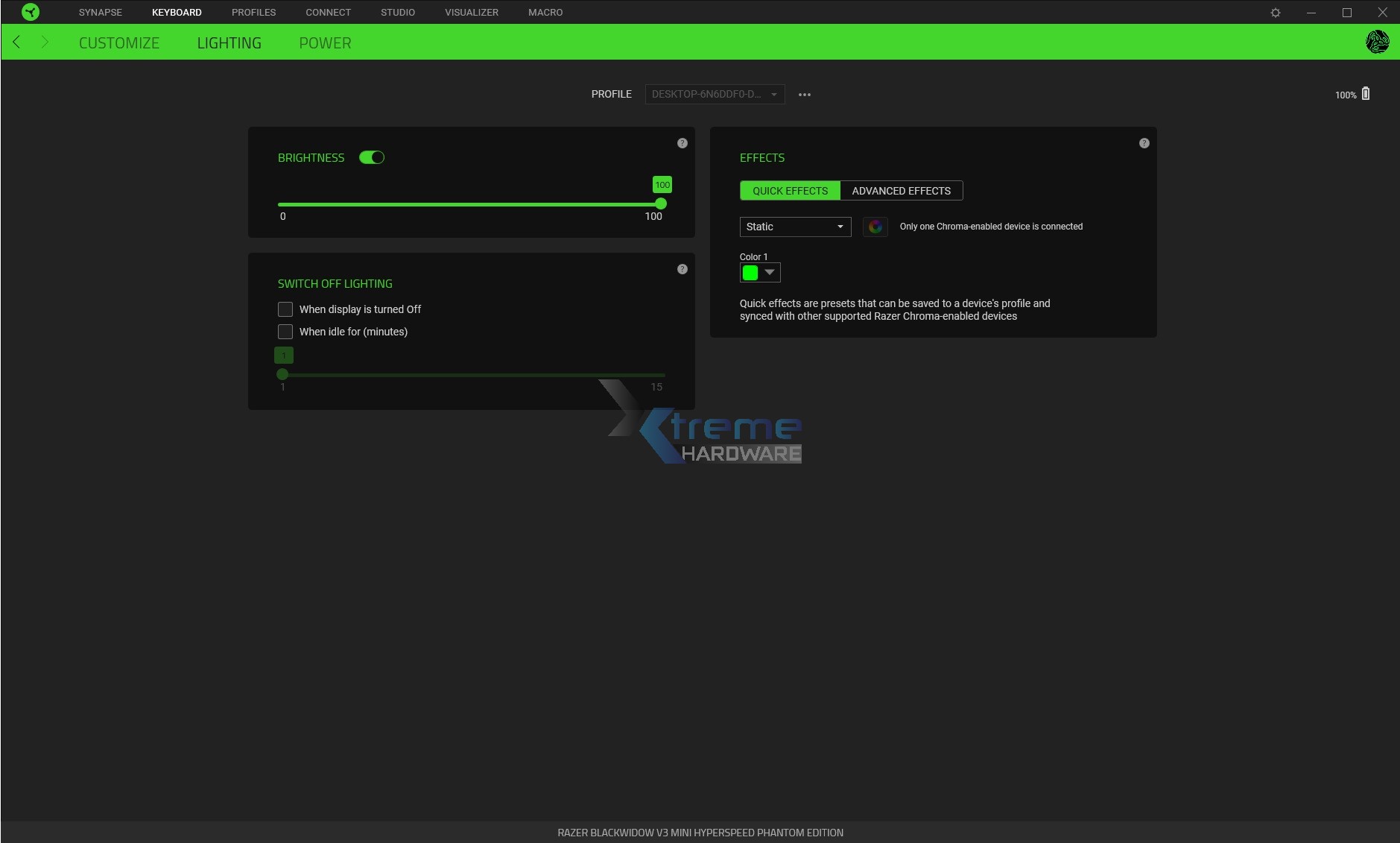Switch to the Customize section
Screen dimensions: 1400x843
(x=118, y=42)
